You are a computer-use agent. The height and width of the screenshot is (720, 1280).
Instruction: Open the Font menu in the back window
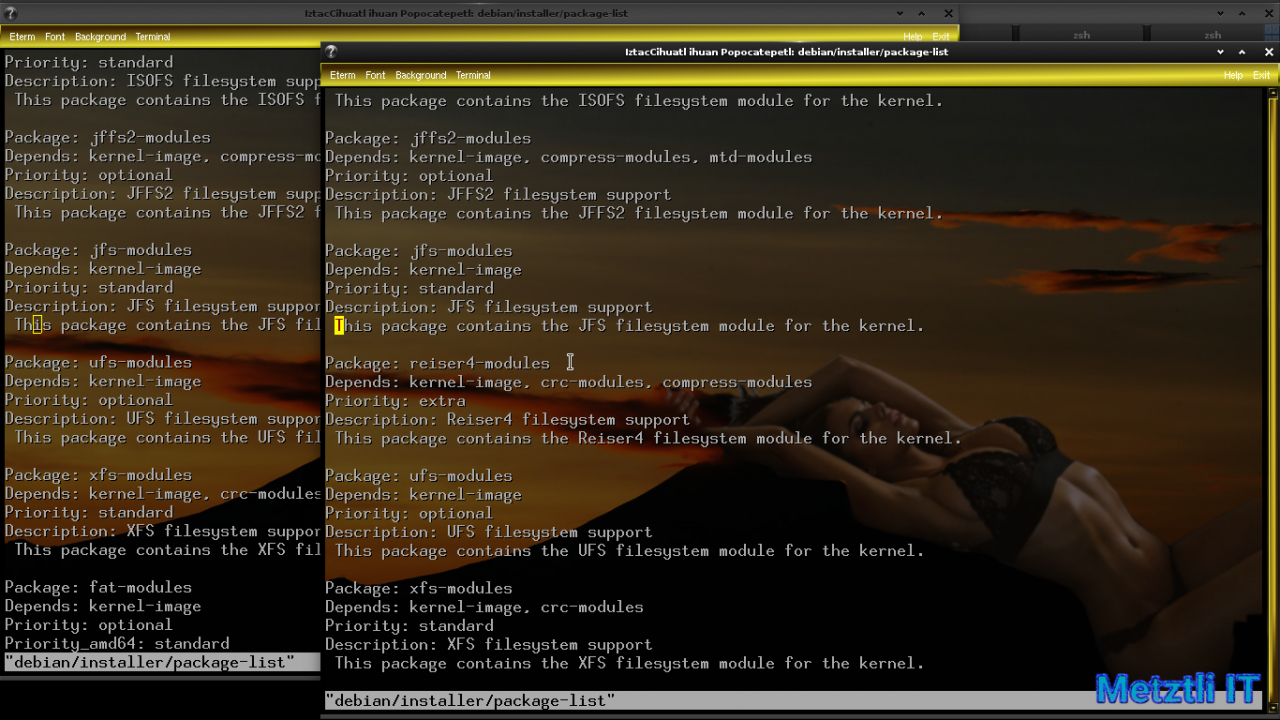(55, 37)
